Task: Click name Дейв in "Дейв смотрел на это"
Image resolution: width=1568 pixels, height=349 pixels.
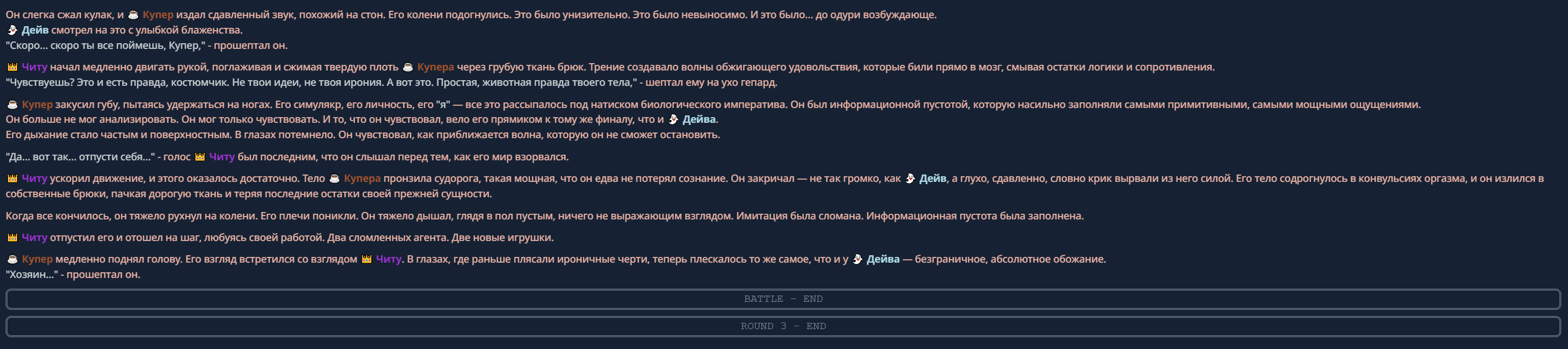Action: [x=35, y=30]
